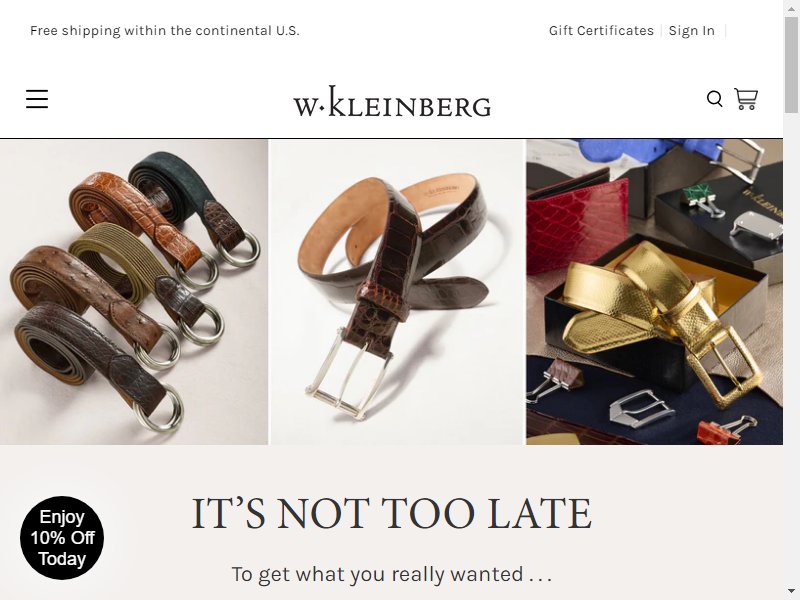The image size is (800, 600).
Task: Click the scrollbar down arrow
Action: click(791, 592)
